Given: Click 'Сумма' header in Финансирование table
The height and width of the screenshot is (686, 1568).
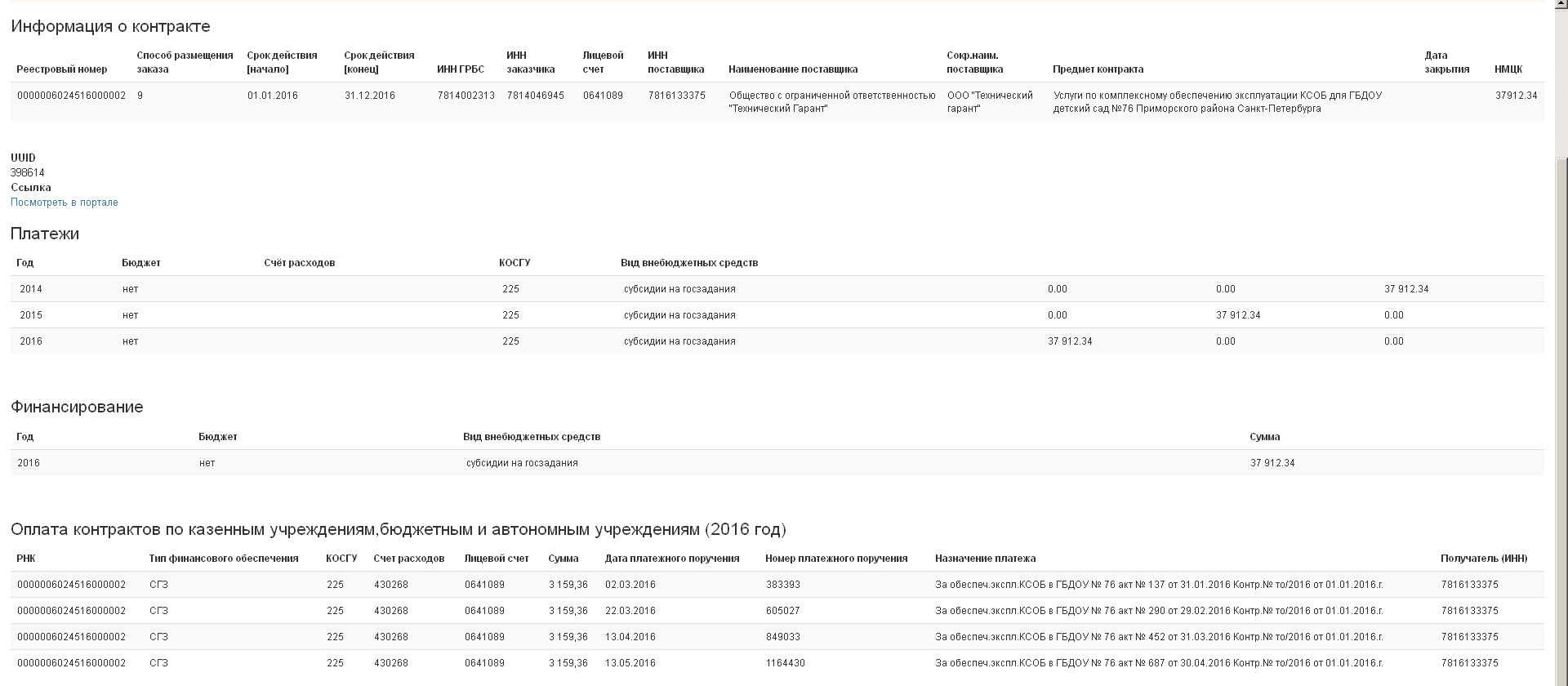Looking at the screenshot, I should coord(1265,437).
